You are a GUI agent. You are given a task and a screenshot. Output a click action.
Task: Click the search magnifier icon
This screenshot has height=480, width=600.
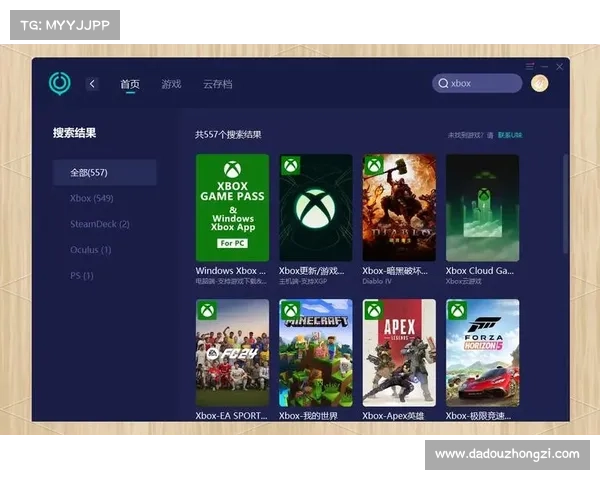click(443, 83)
